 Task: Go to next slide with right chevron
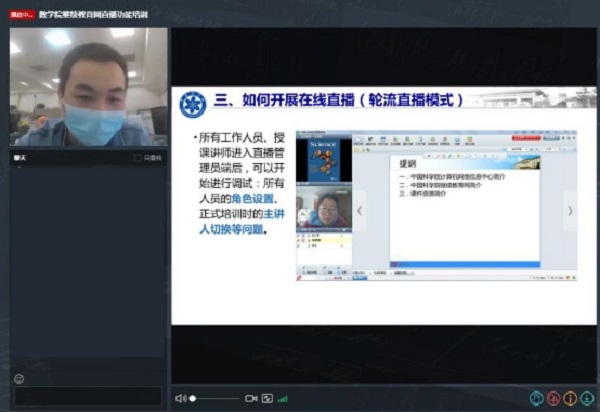click(x=570, y=210)
